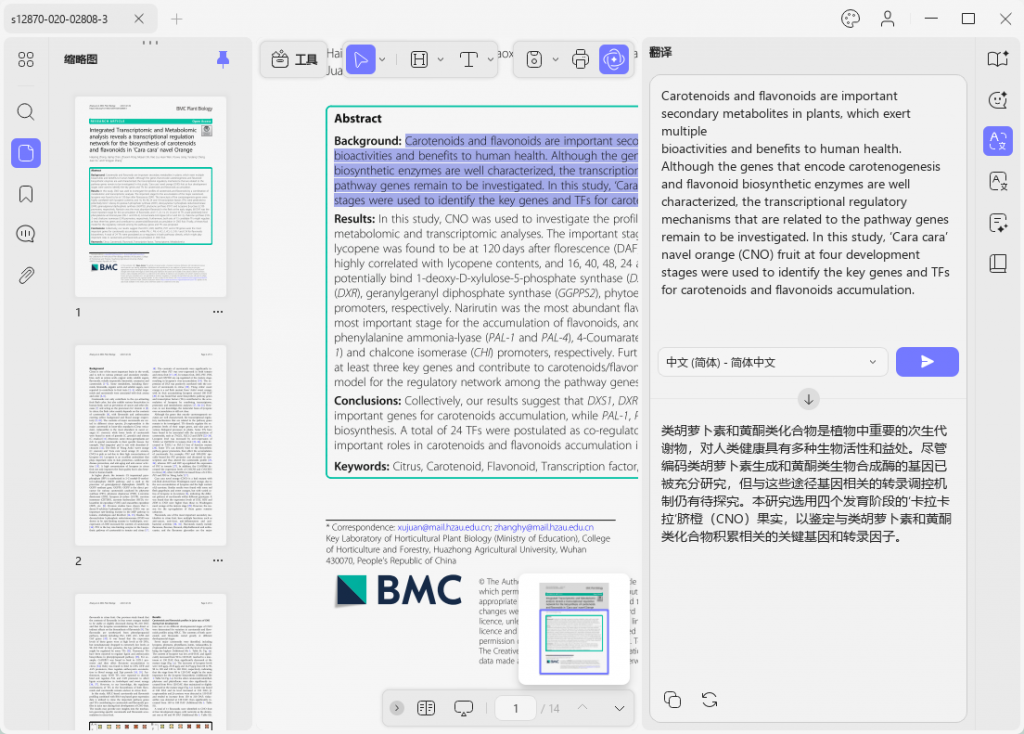
Task: Open the bookmarks panel icon
Action: click(25, 194)
